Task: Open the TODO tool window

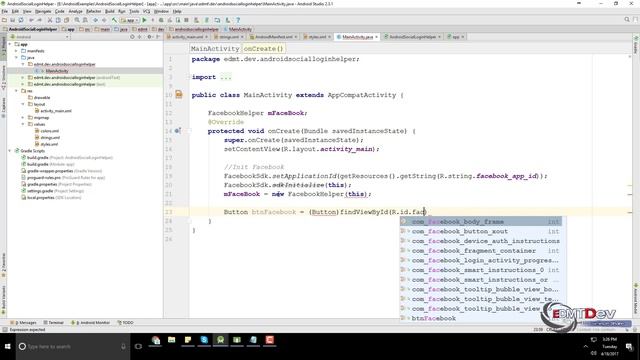Action: 125,322
